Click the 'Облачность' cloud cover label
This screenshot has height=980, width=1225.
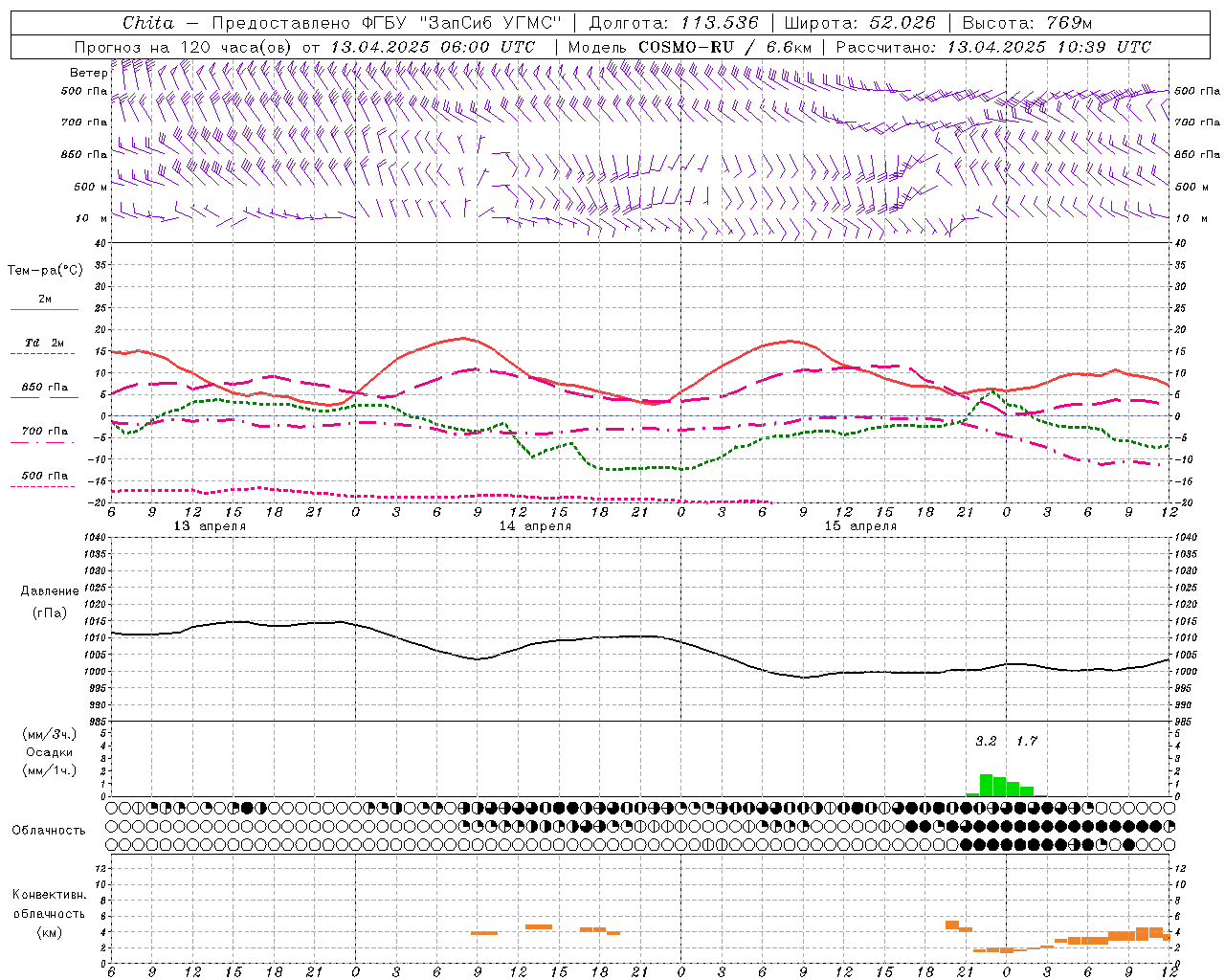(x=49, y=830)
